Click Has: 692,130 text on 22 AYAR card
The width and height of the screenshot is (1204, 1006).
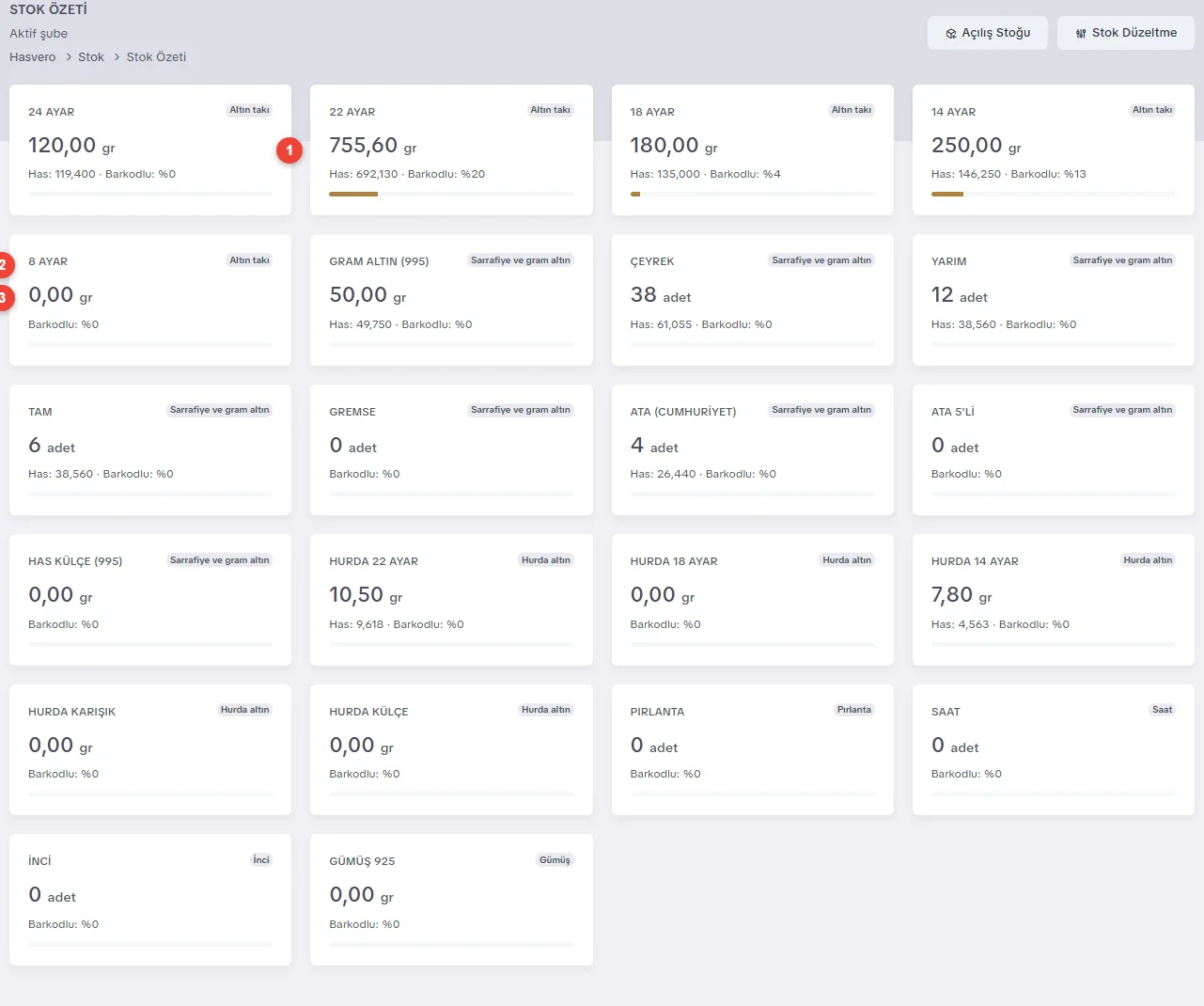click(x=364, y=174)
